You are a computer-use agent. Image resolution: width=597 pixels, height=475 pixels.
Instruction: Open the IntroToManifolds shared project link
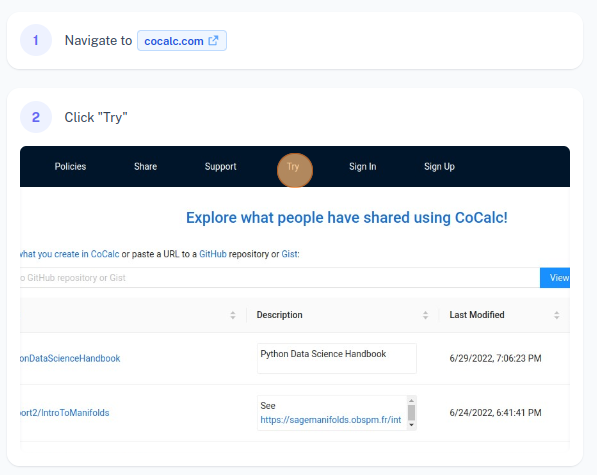coord(65,413)
